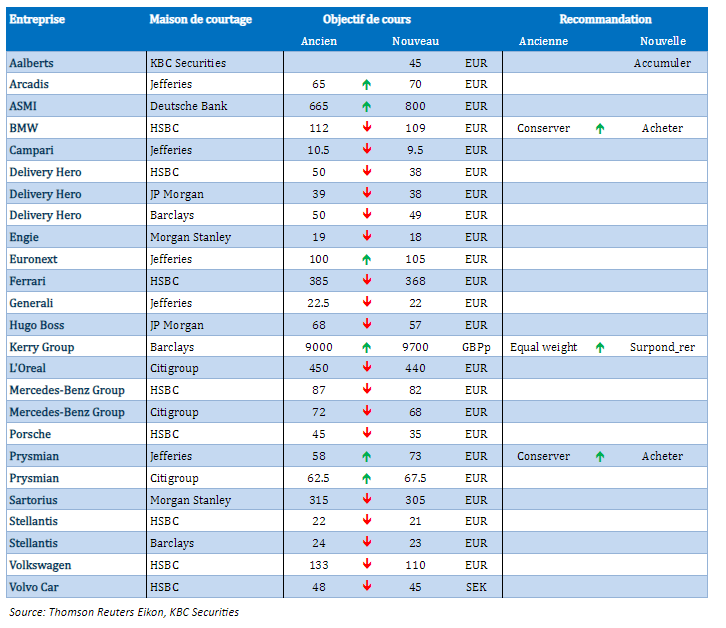
Task: Click the Surpond_rer recommendation cell
Action: [x=662, y=347]
